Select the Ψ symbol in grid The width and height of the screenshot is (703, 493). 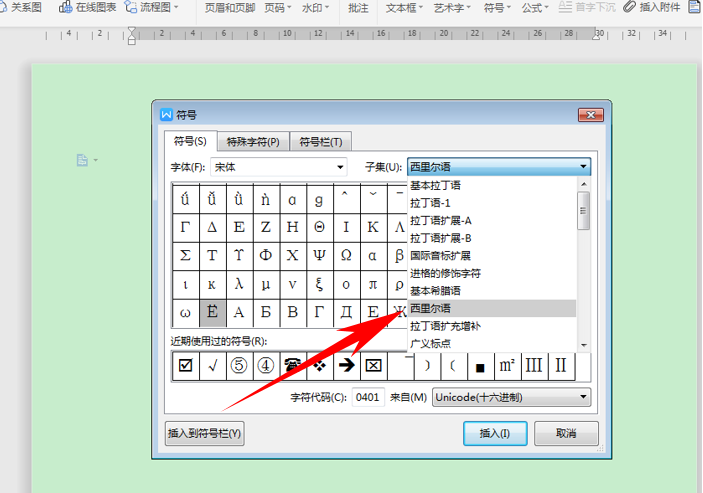[x=319, y=255]
